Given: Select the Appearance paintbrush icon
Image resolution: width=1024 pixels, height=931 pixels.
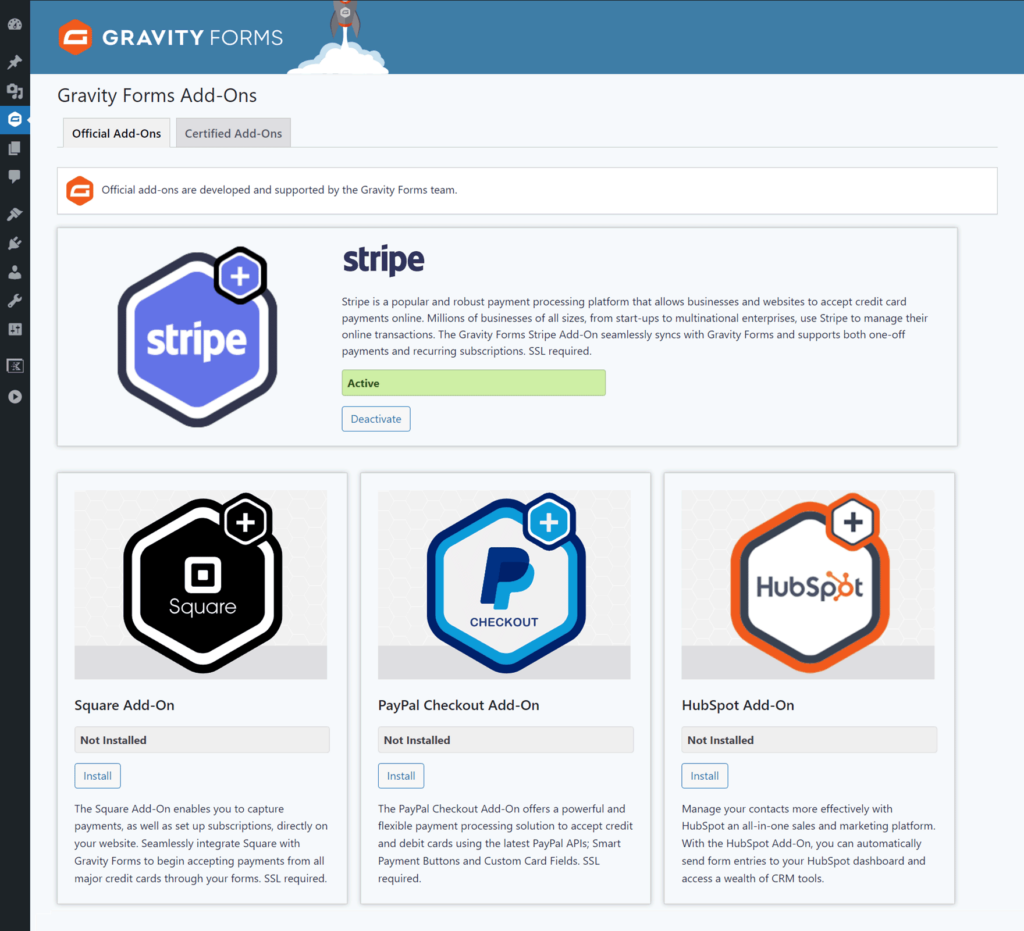Looking at the screenshot, I should 15,213.
